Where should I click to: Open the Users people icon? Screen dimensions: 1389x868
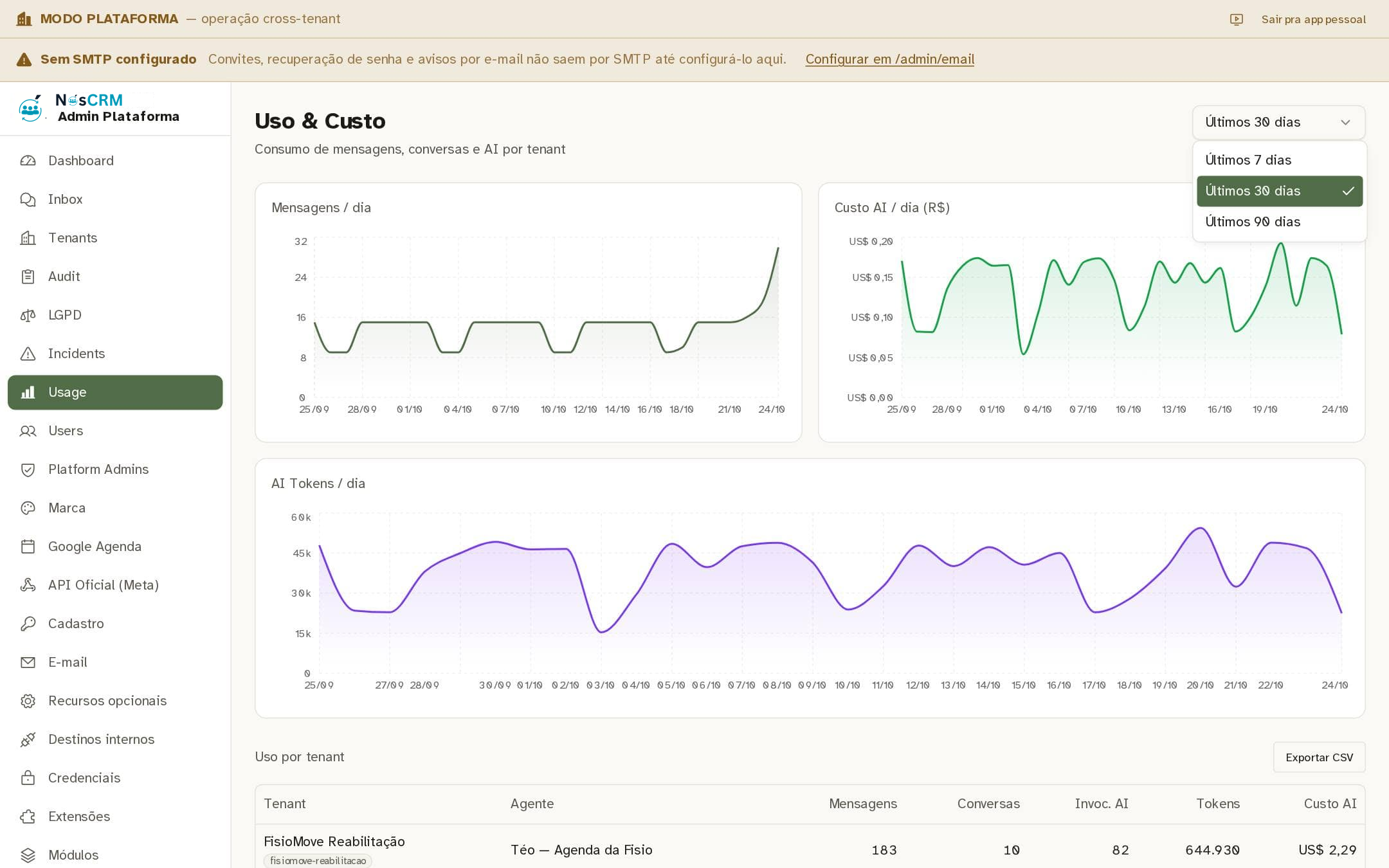pos(28,431)
